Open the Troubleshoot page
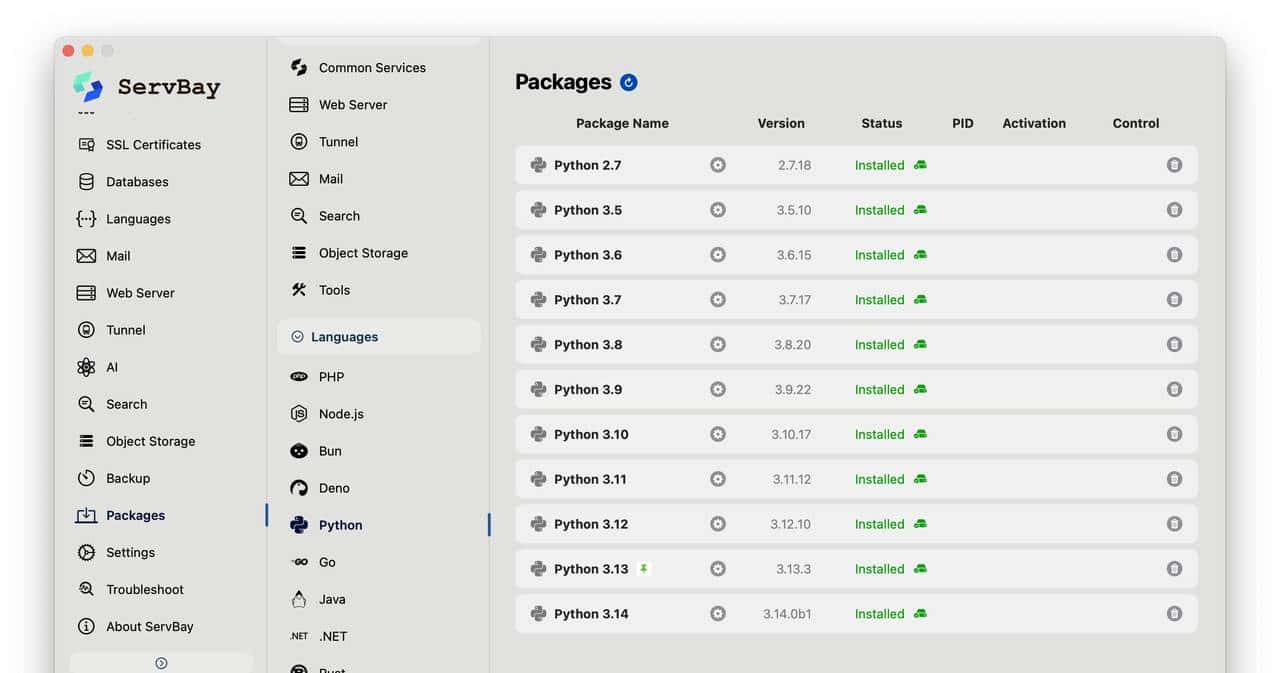This screenshot has height=673, width=1280. click(x=145, y=590)
